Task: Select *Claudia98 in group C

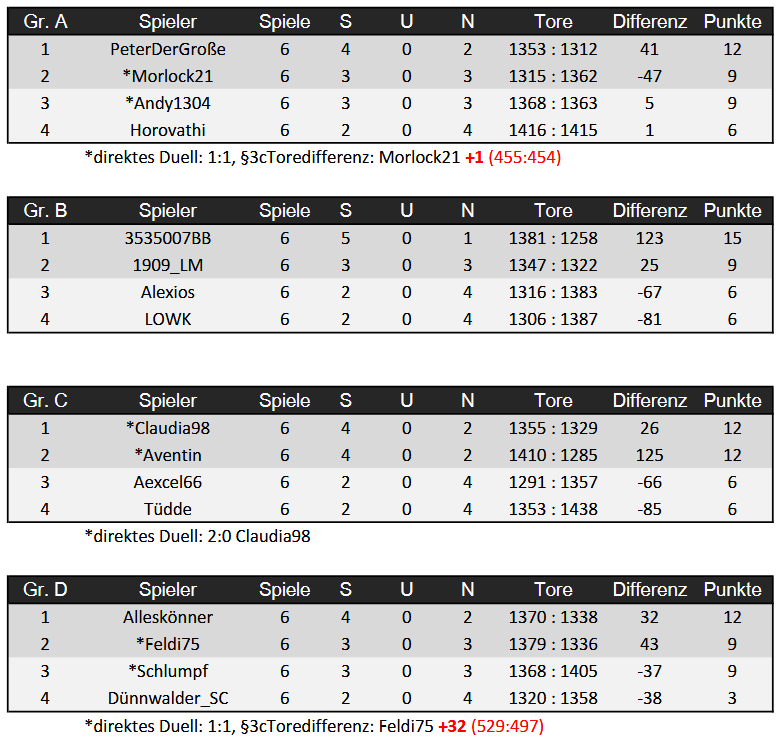Action: (x=168, y=428)
